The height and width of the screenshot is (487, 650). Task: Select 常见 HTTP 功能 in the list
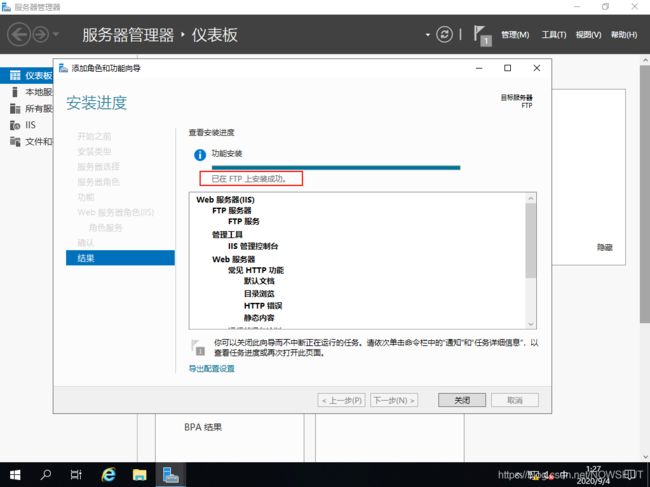[x=256, y=270]
